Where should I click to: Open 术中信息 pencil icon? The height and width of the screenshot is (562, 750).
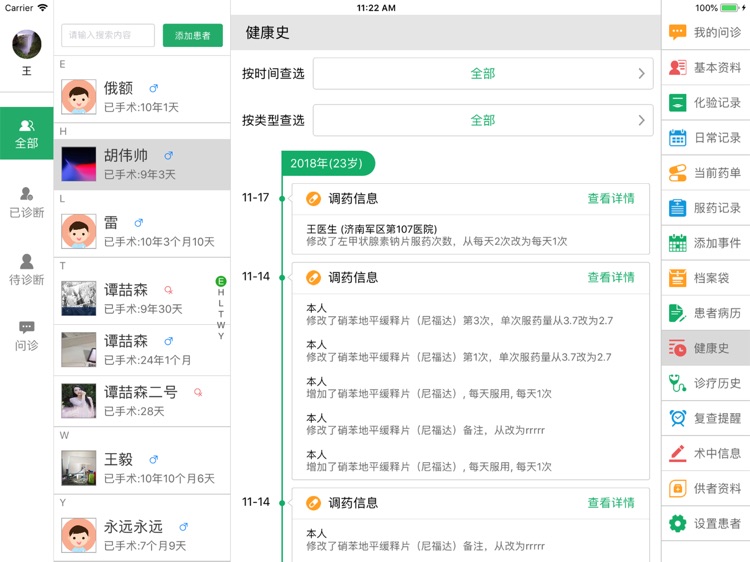(677, 453)
